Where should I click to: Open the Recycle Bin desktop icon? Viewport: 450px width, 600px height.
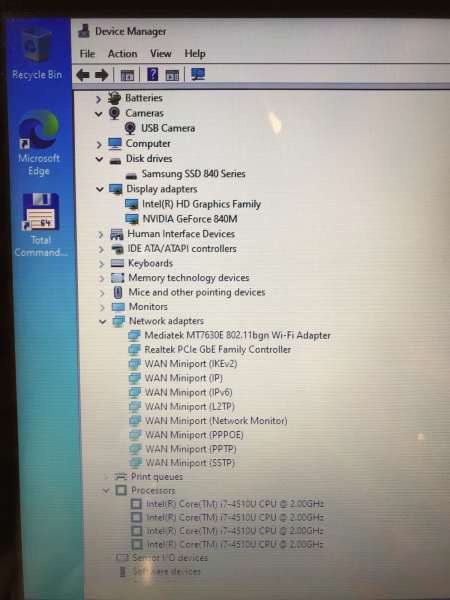tap(37, 54)
